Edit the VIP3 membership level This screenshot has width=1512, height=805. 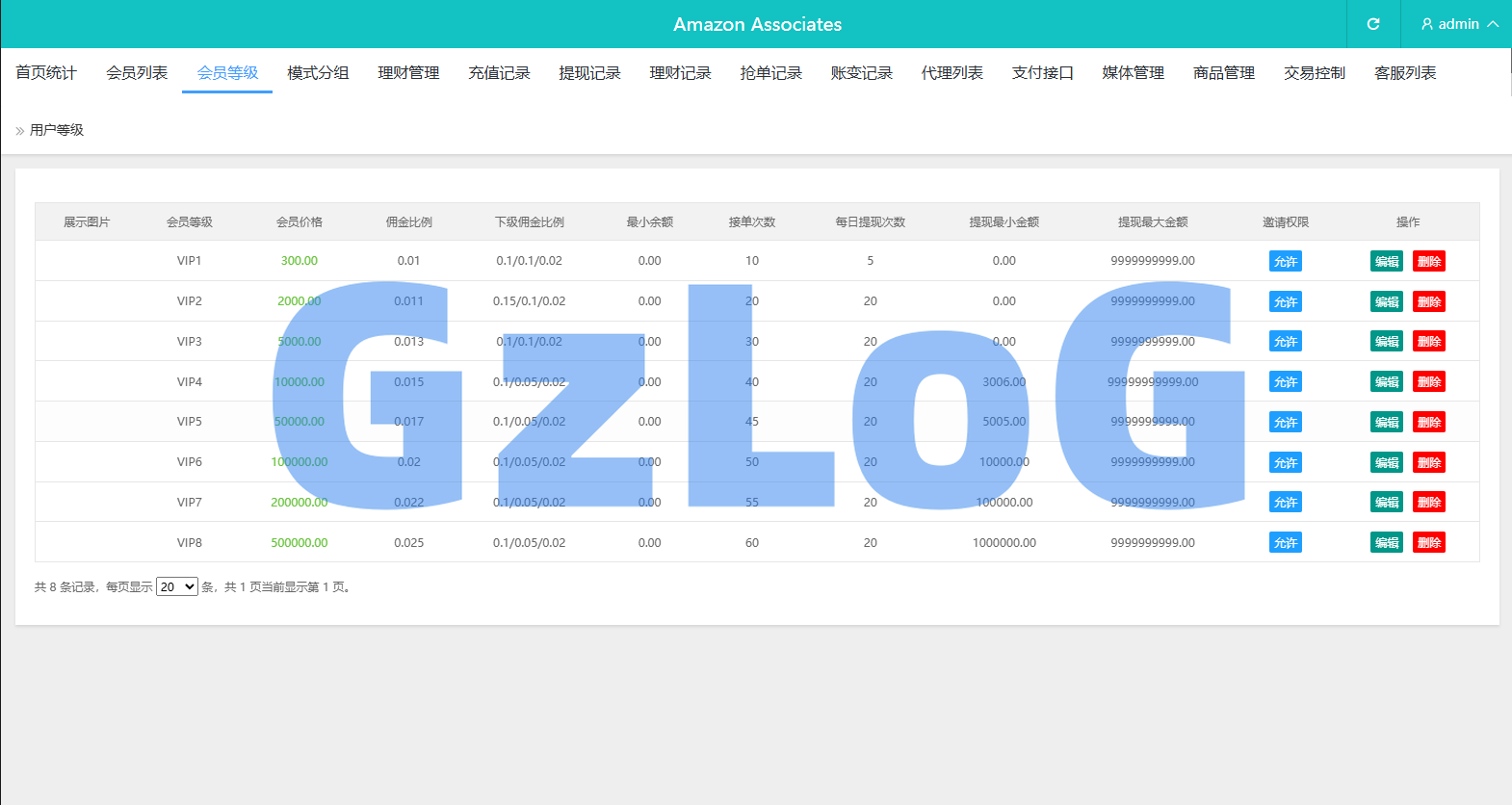tap(1386, 342)
